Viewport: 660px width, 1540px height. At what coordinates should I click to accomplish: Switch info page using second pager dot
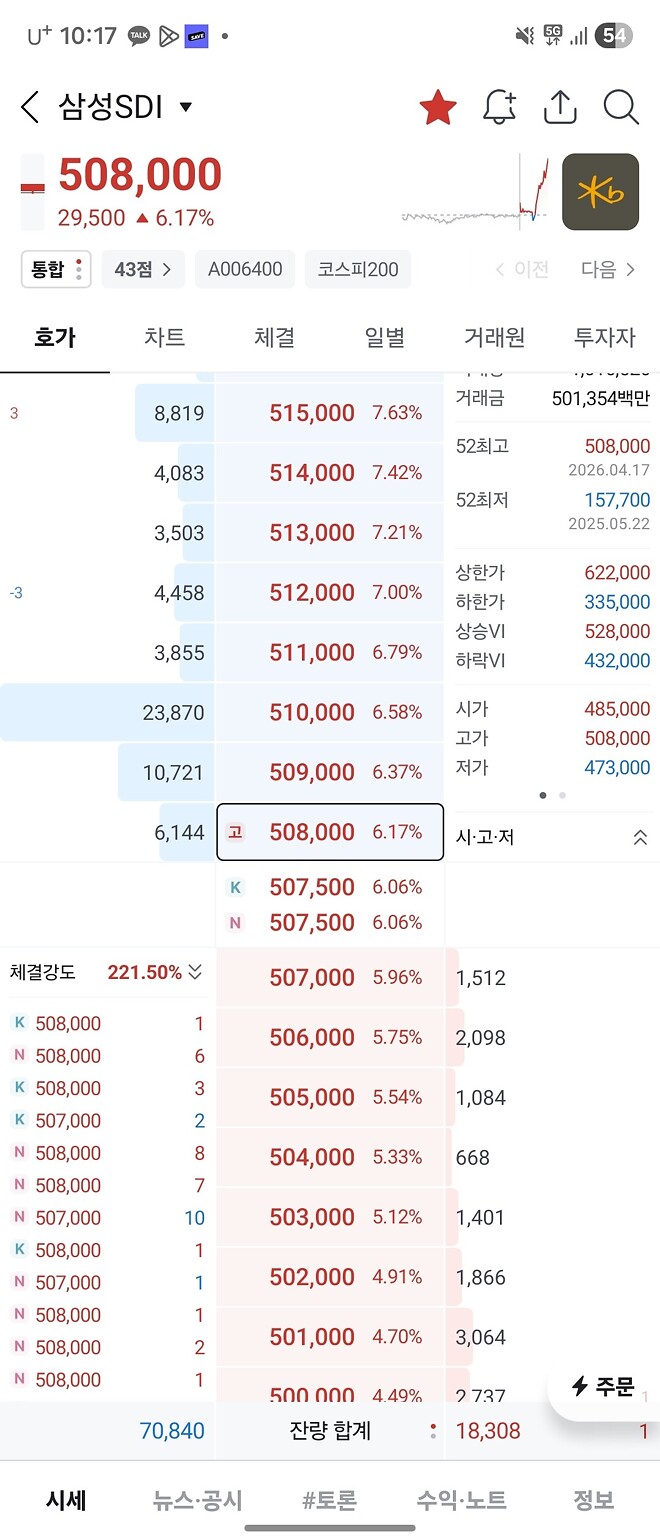(x=562, y=795)
